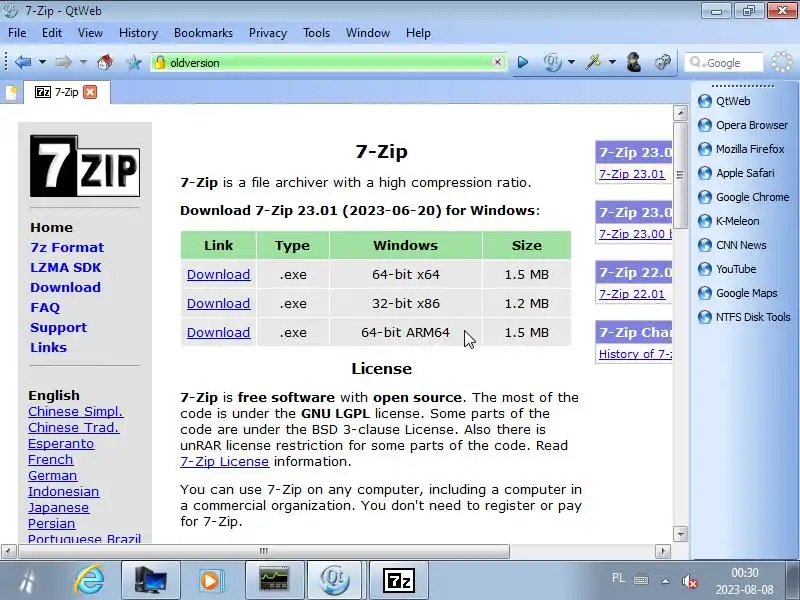This screenshot has height=600, width=800.
Task: Clear the address bar with the X
Action: (x=497, y=62)
